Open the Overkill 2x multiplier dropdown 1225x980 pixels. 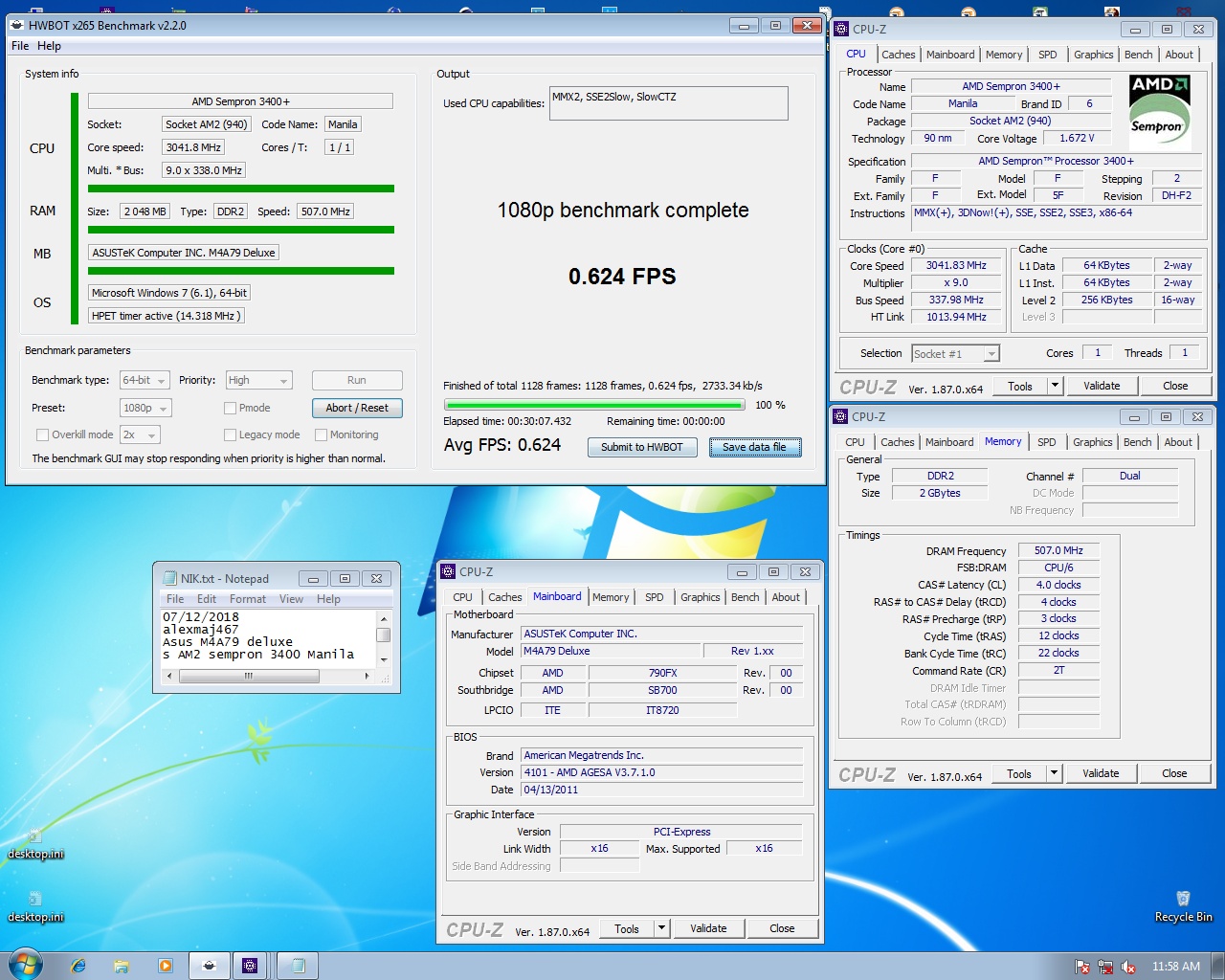[x=140, y=434]
